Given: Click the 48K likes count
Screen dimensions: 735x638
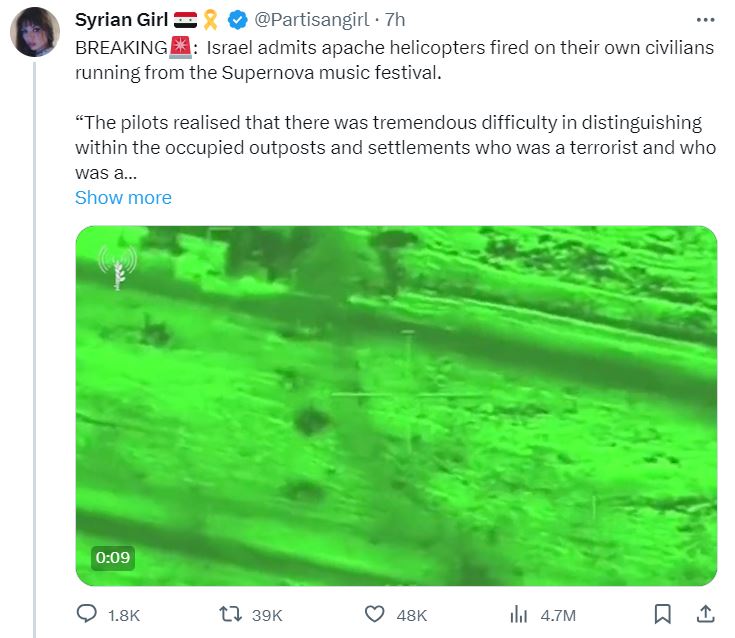Looking at the screenshot, I should tap(412, 615).
